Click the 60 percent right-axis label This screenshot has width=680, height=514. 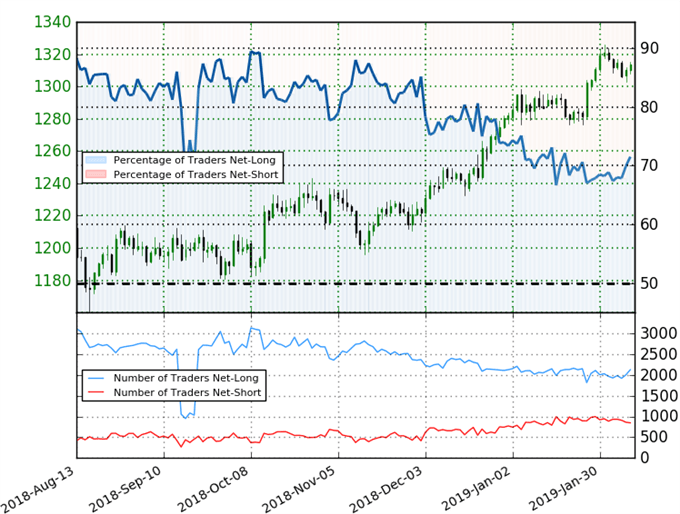pyautogui.click(x=649, y=225)
